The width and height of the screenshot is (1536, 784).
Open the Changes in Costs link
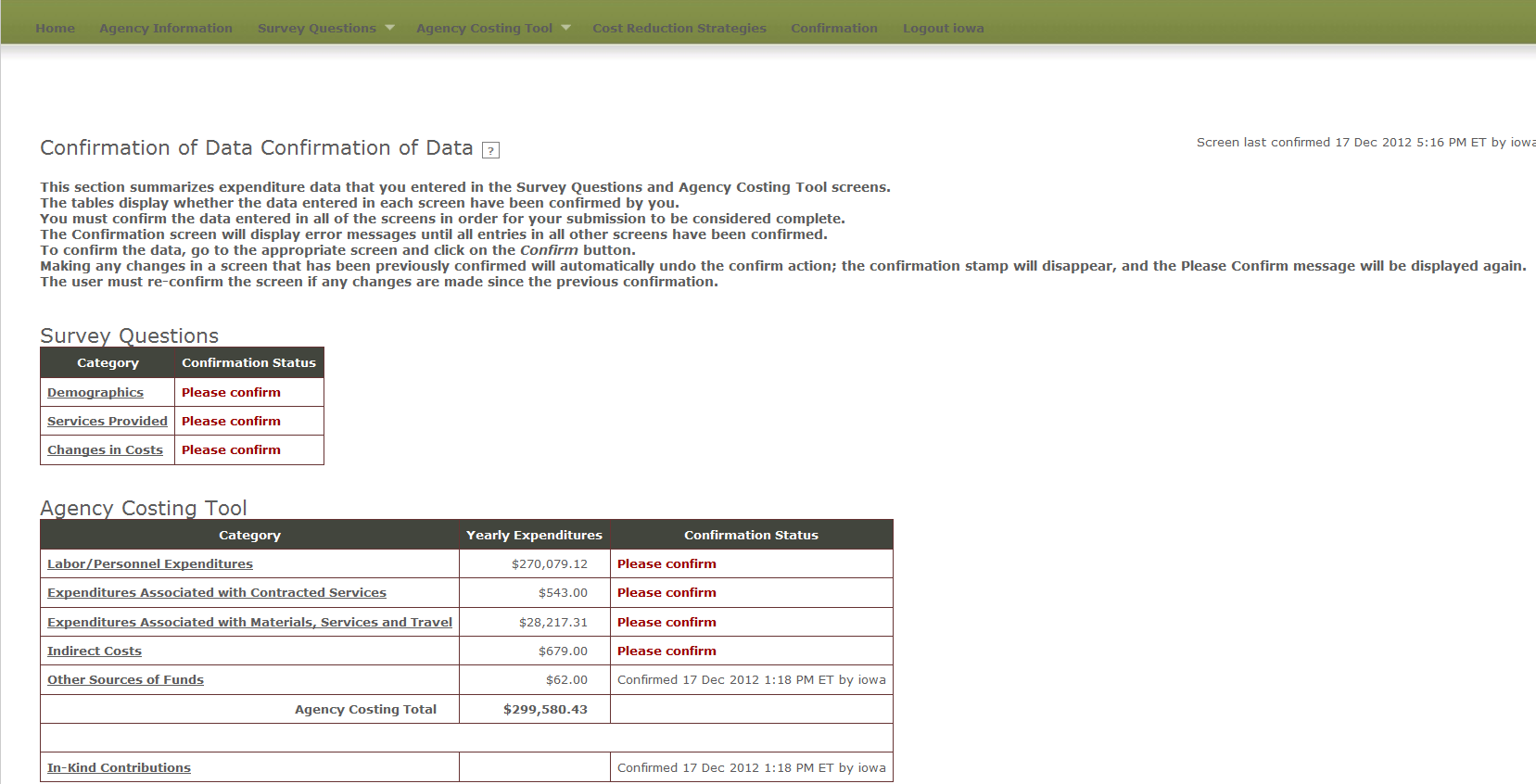[105, 449]
